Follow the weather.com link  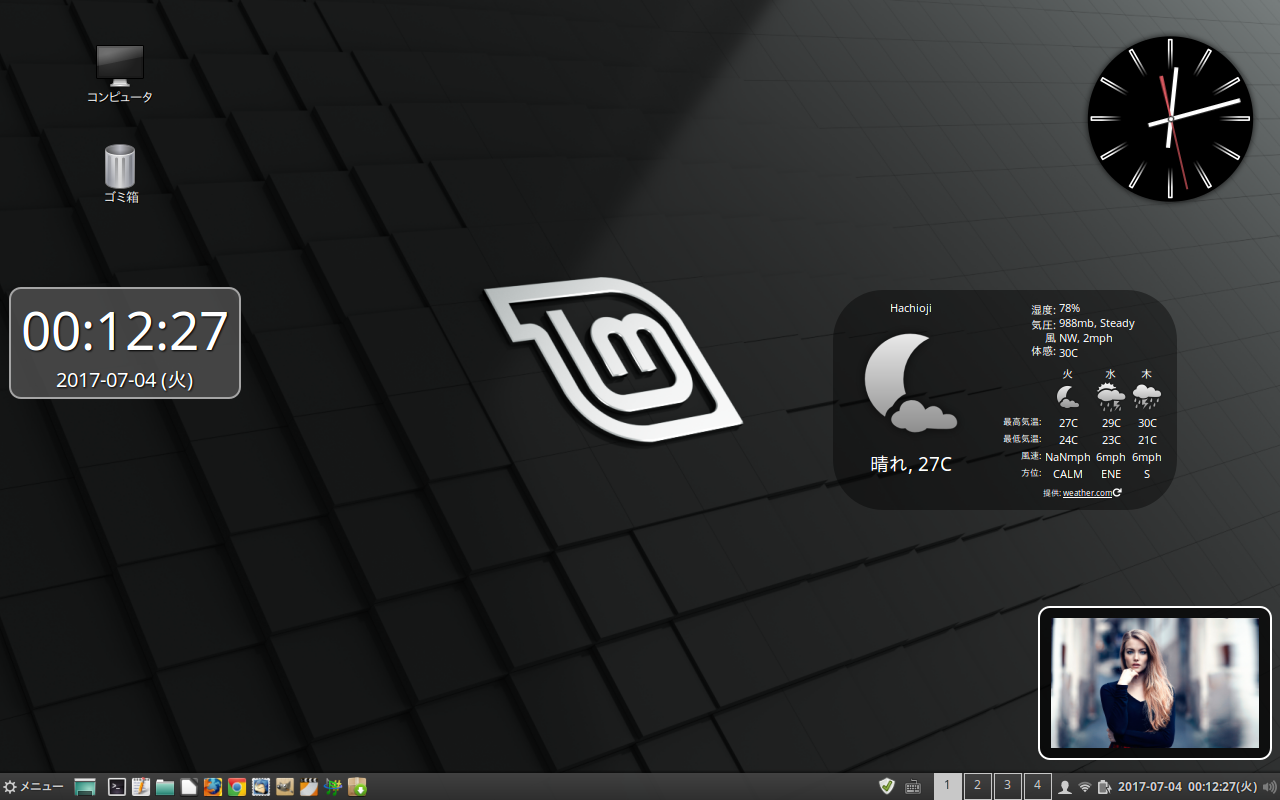click(x=1087, y=493)
